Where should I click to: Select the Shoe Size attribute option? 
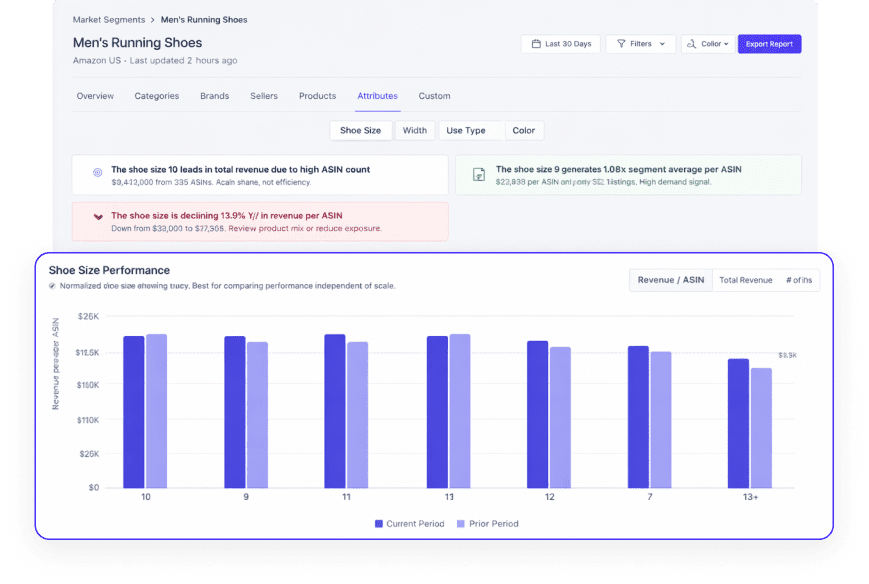pyautogui.click(x=360, y=130)
